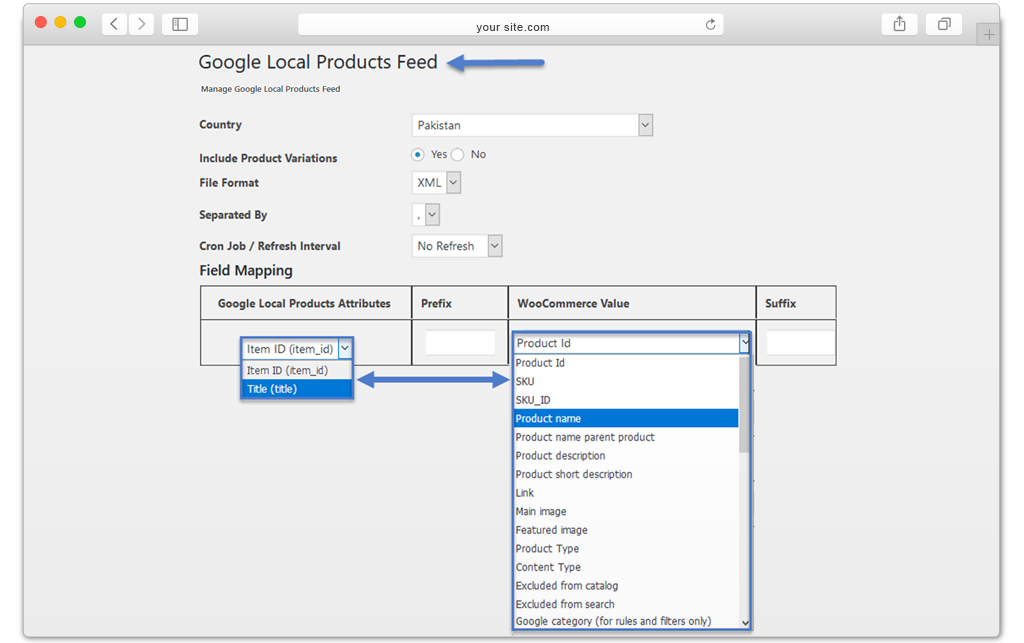
Task: Open the Country dropdown showing Pakistan
Action: (532, 125)
